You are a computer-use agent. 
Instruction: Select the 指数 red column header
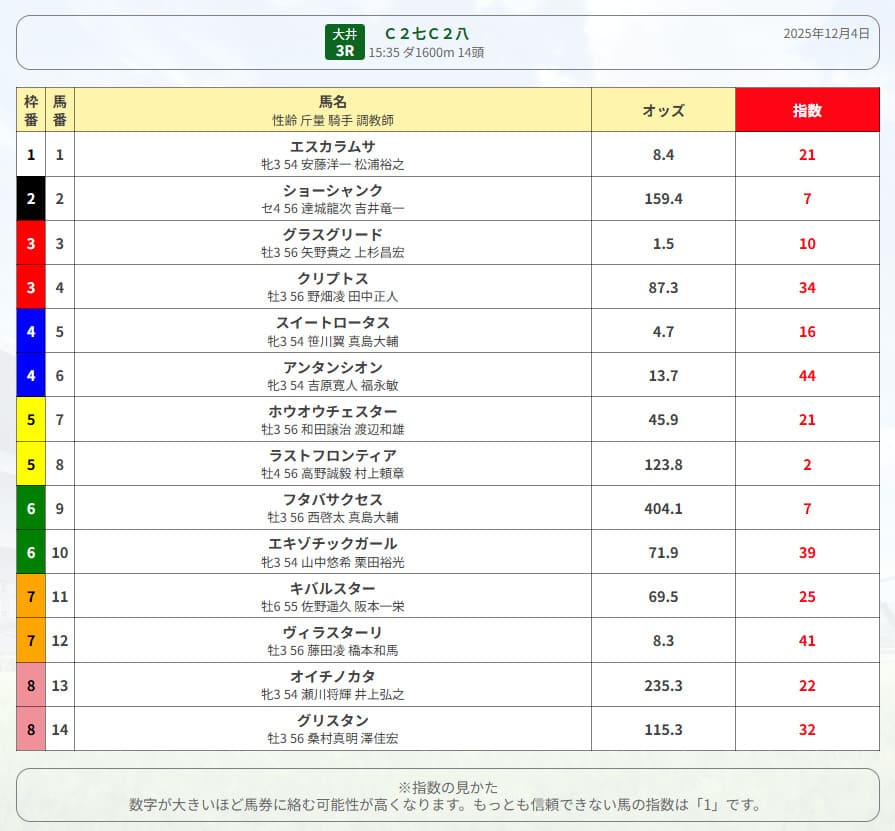(x=806, y=110)
